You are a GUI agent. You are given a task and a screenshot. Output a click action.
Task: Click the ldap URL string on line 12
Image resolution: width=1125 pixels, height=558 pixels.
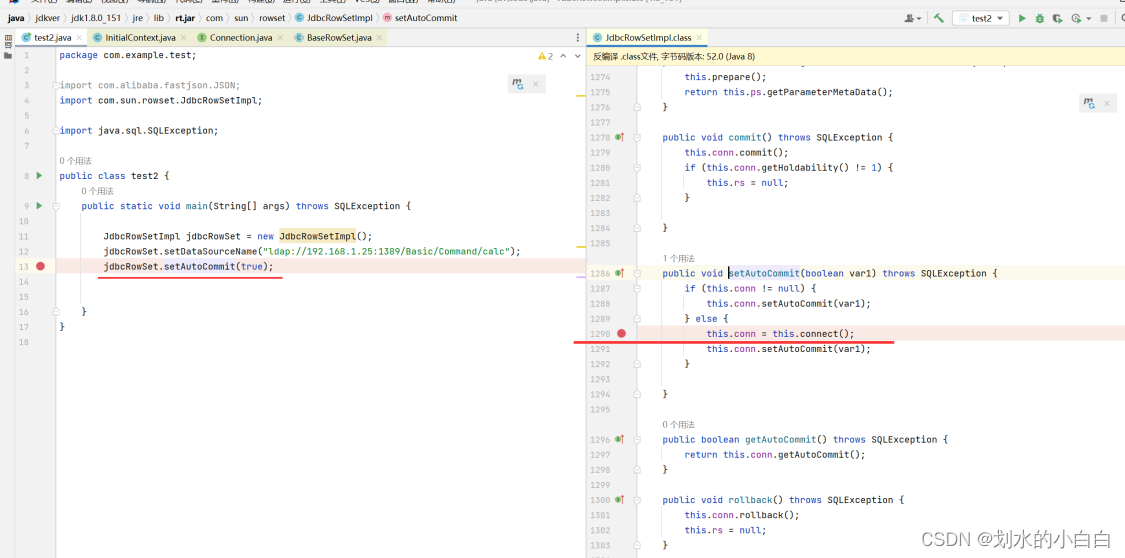coord(390,252)
